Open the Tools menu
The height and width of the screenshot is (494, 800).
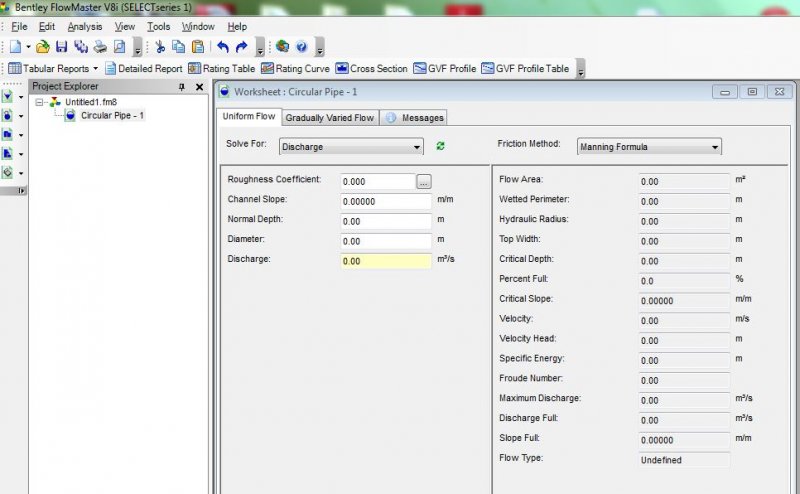[x=159, y=27]
